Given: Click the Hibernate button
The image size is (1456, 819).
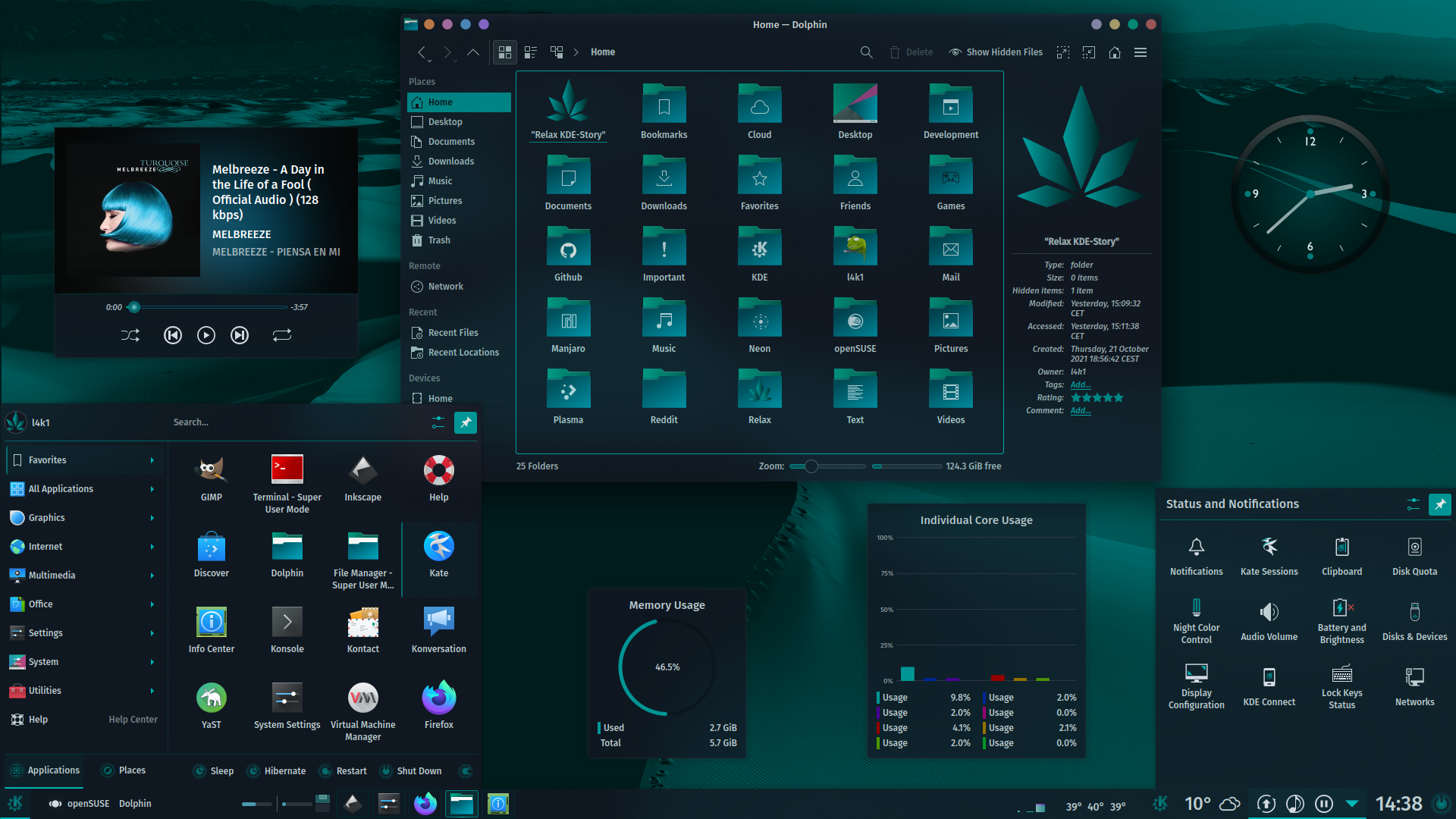Looking at the screenshot, I should 277,771.
